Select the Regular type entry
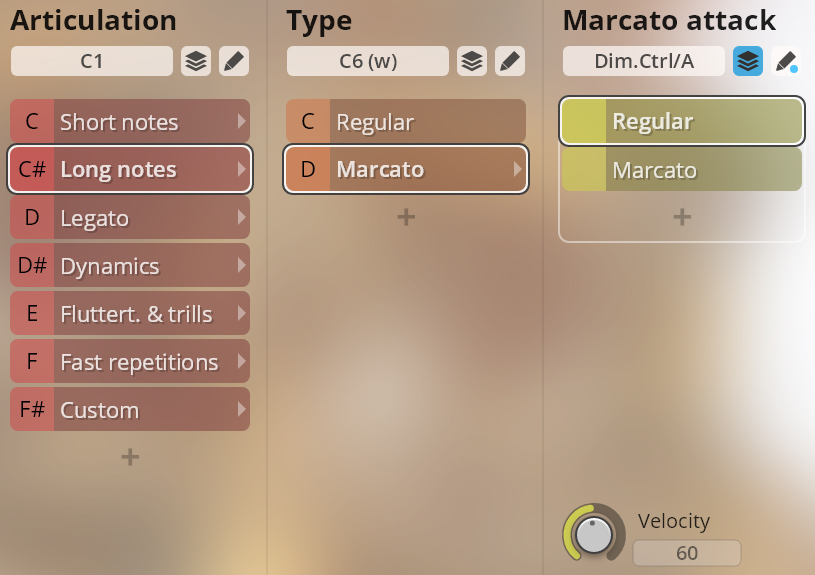This screenshot has height=575, width=815. pos(406,122)
